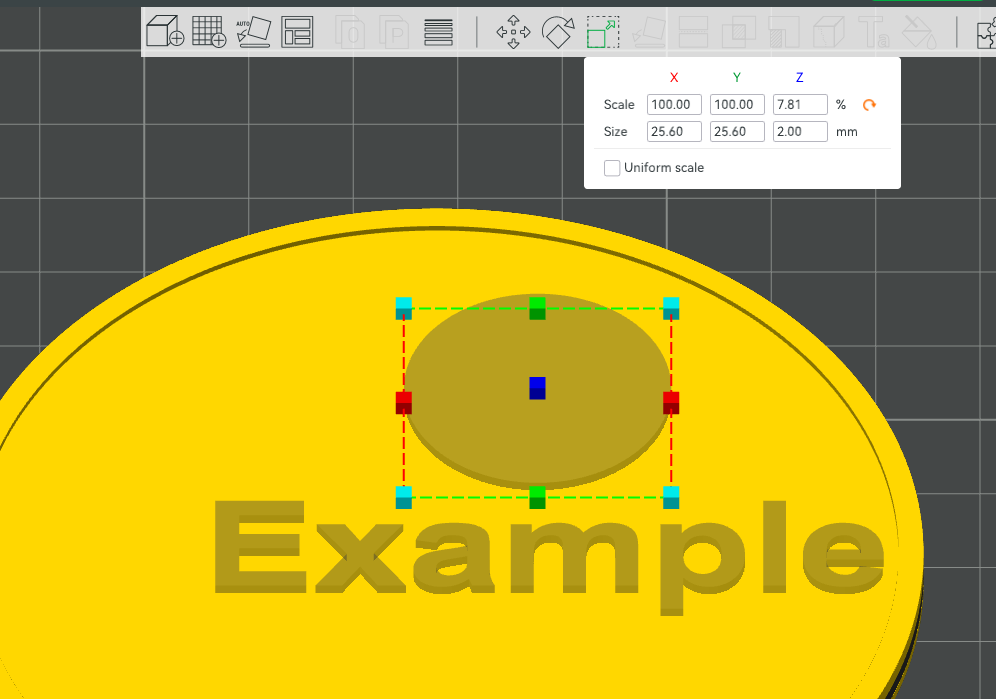This screenshot has width=996, height=699.
Task: Select the Rotate tool
Action: 558,32
